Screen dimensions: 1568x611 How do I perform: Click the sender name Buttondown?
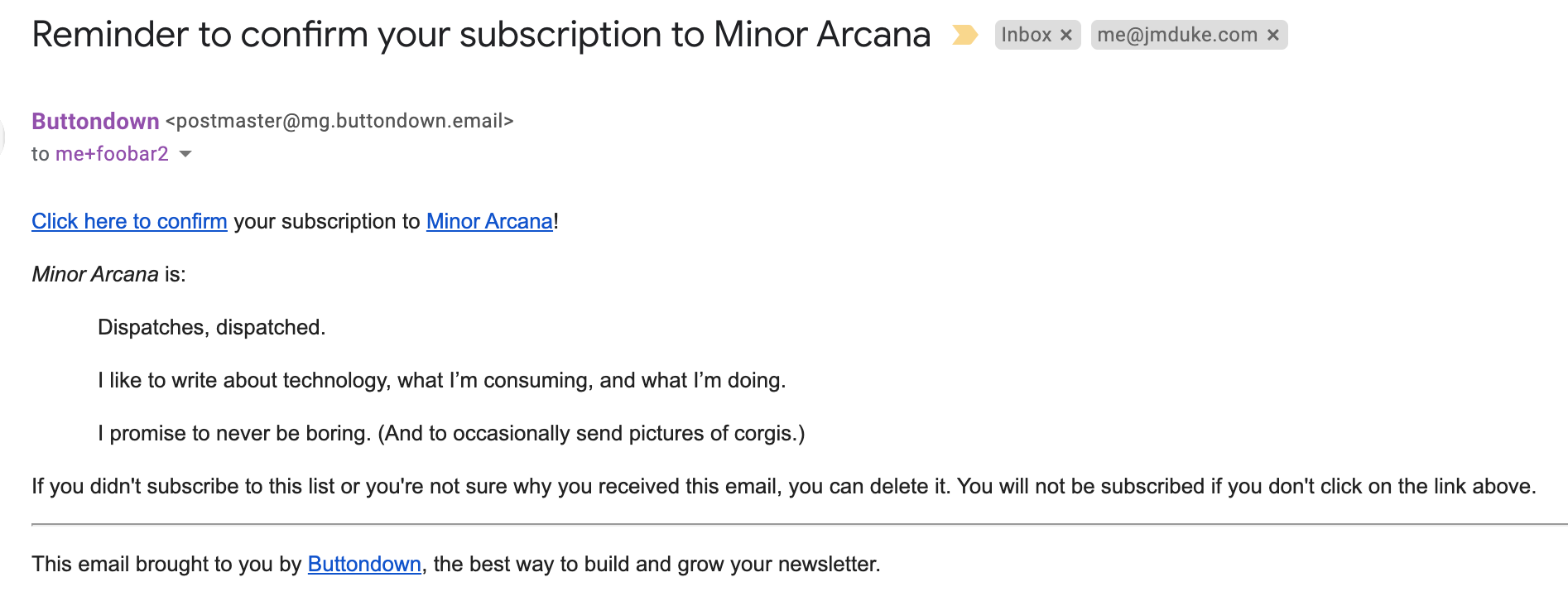[x=95, y=121]
